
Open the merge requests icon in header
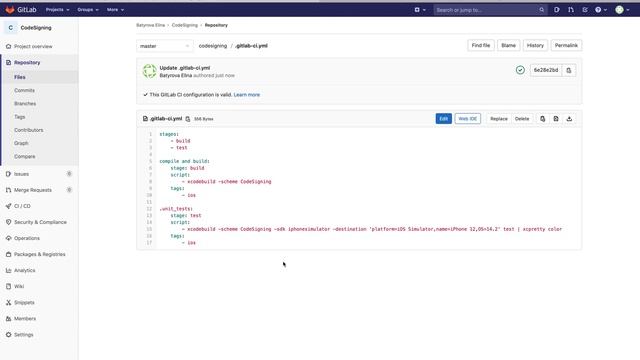[x=571, y=10]
